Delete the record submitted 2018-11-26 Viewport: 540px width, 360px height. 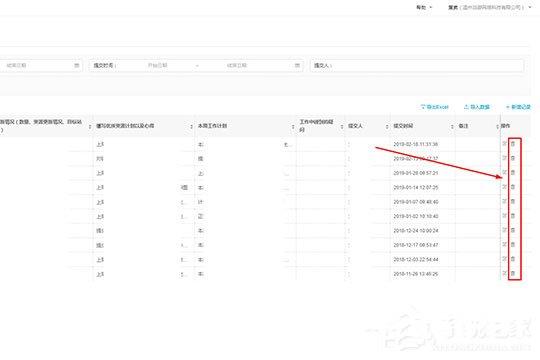click(513, 274)
